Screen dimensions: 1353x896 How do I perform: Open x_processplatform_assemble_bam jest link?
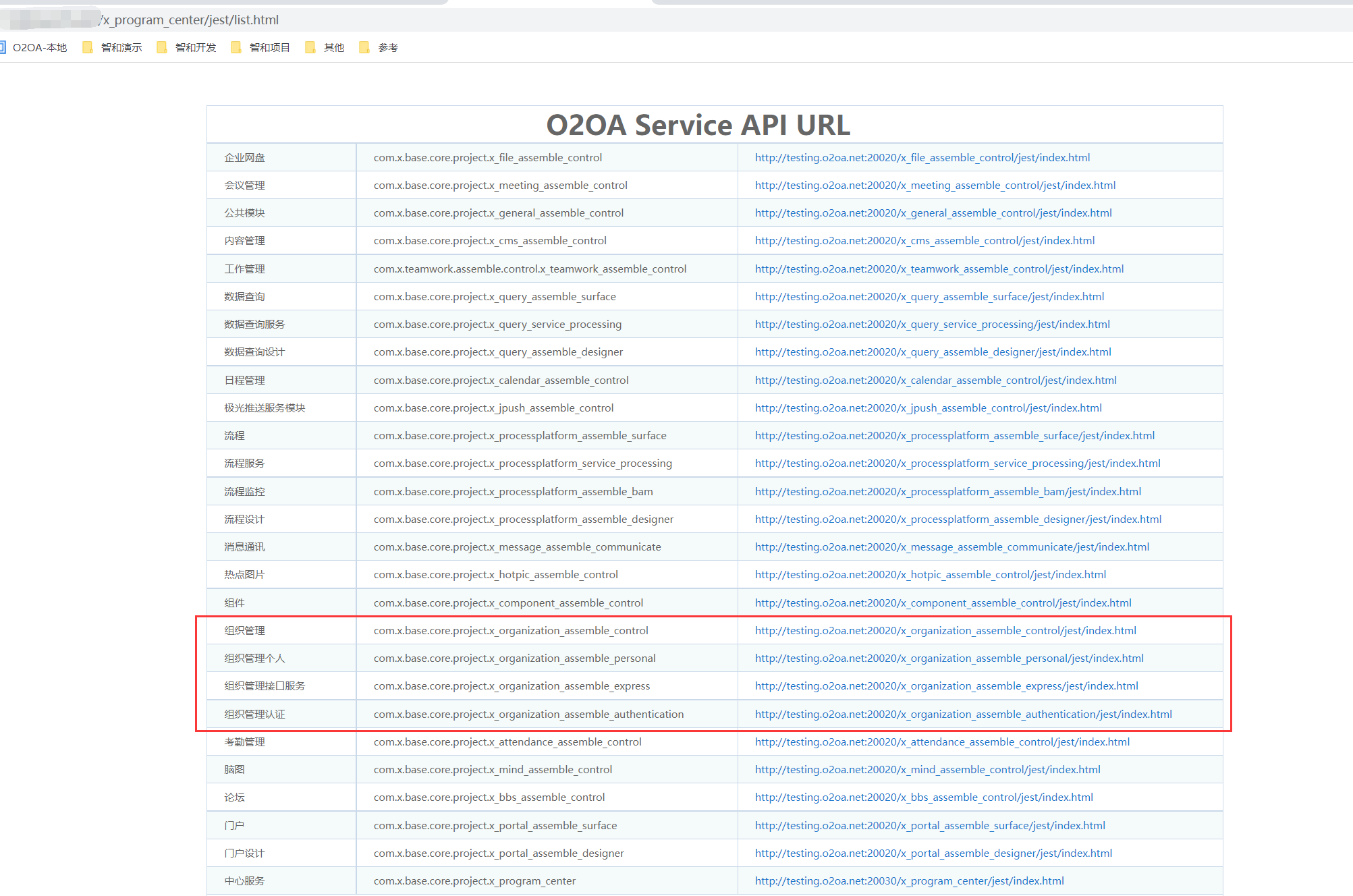click(947, 492)
